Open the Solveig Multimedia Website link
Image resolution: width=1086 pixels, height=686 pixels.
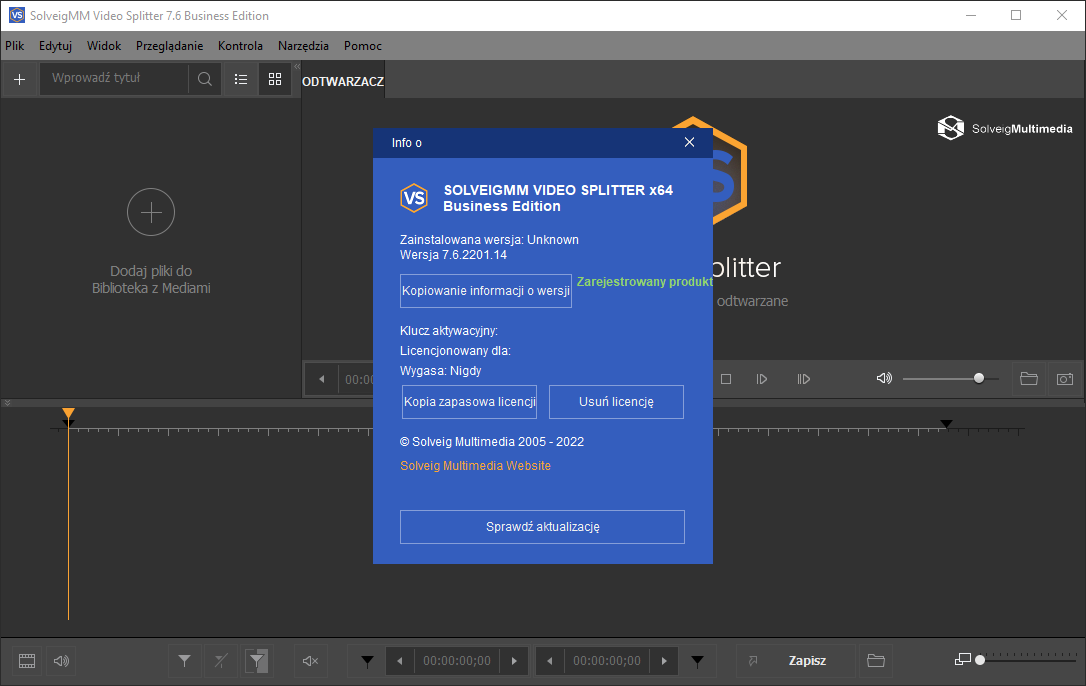[476, 466]
